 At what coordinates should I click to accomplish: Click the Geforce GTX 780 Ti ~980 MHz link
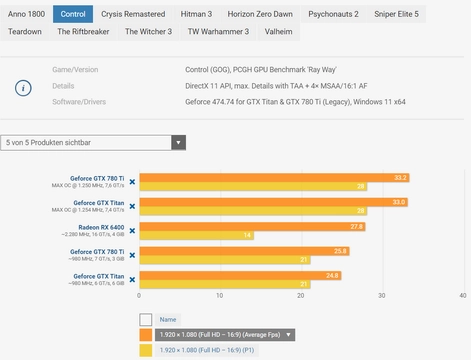pos(97,252)
